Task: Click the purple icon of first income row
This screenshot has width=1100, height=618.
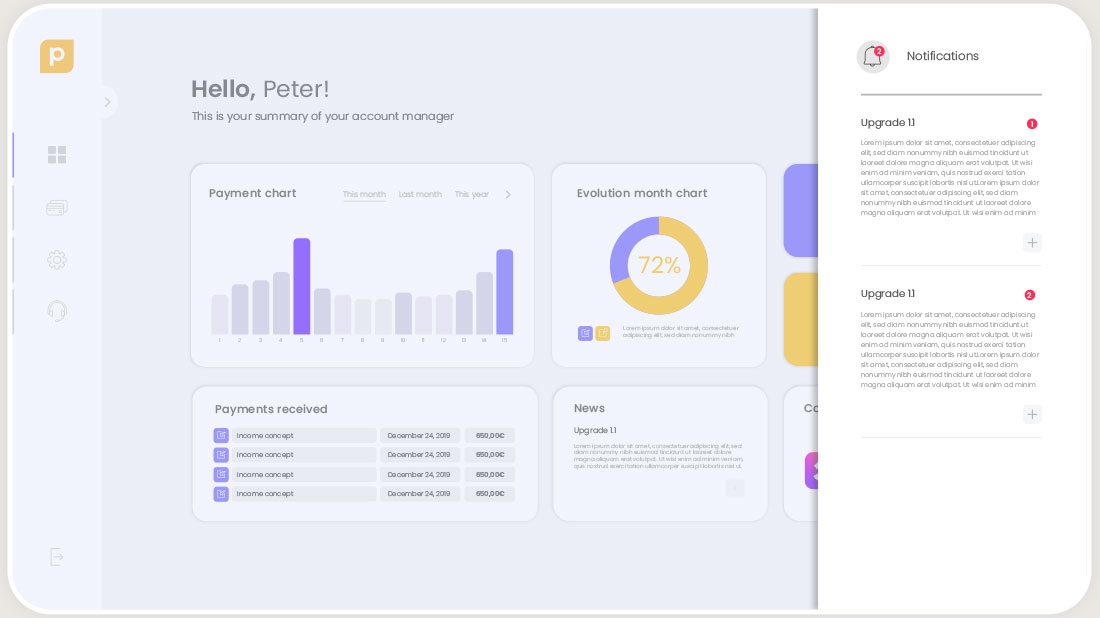Action: (221, 435)
